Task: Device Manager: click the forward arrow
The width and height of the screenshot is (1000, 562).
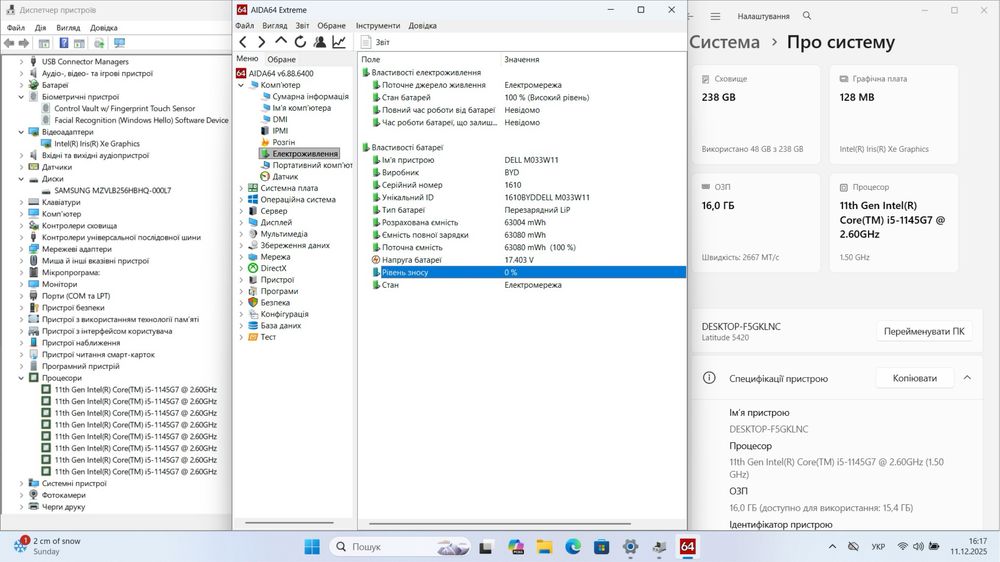Action: tap(24, 43)
